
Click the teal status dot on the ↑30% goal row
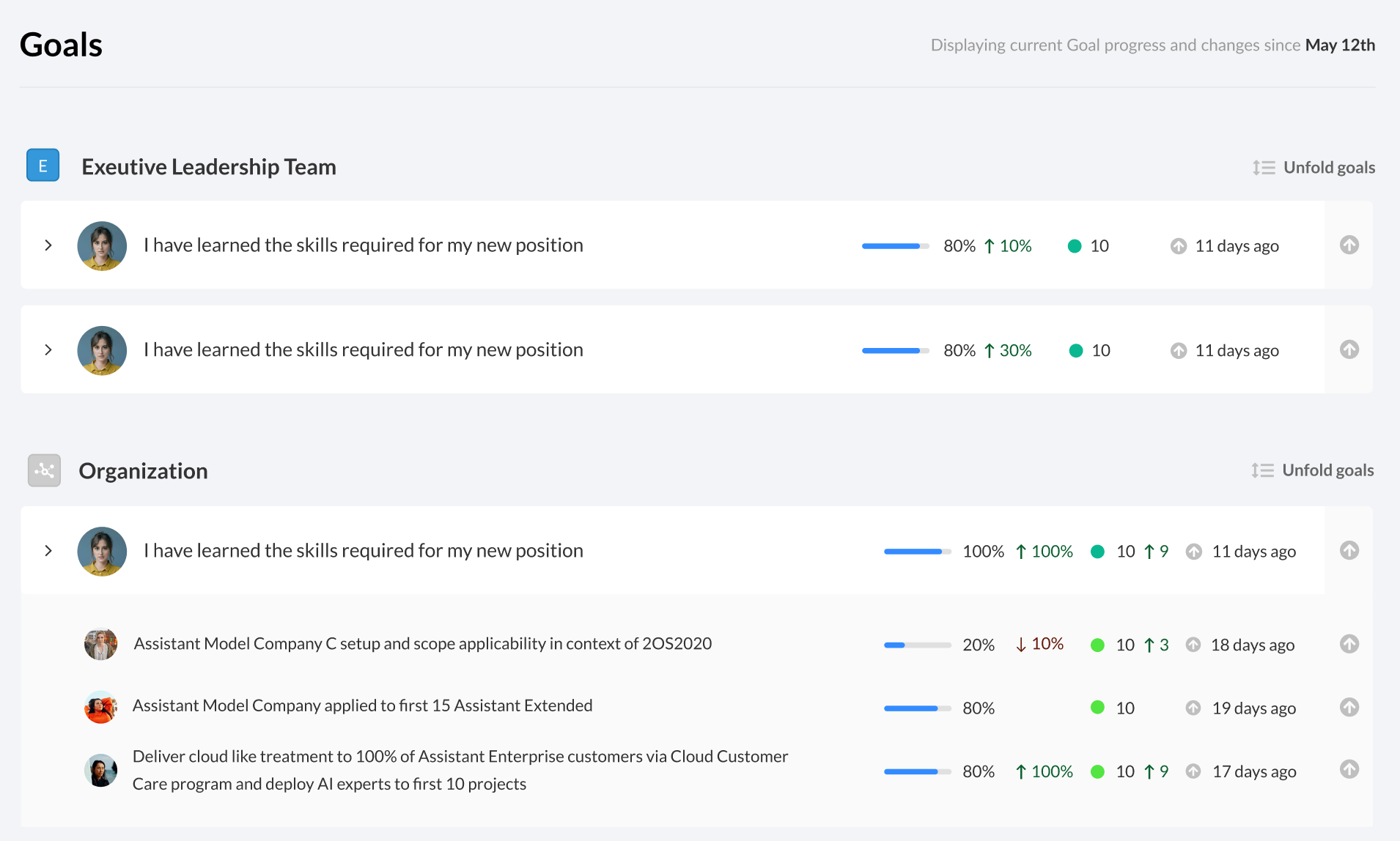pyautogui.click(x=1076, y=351)
